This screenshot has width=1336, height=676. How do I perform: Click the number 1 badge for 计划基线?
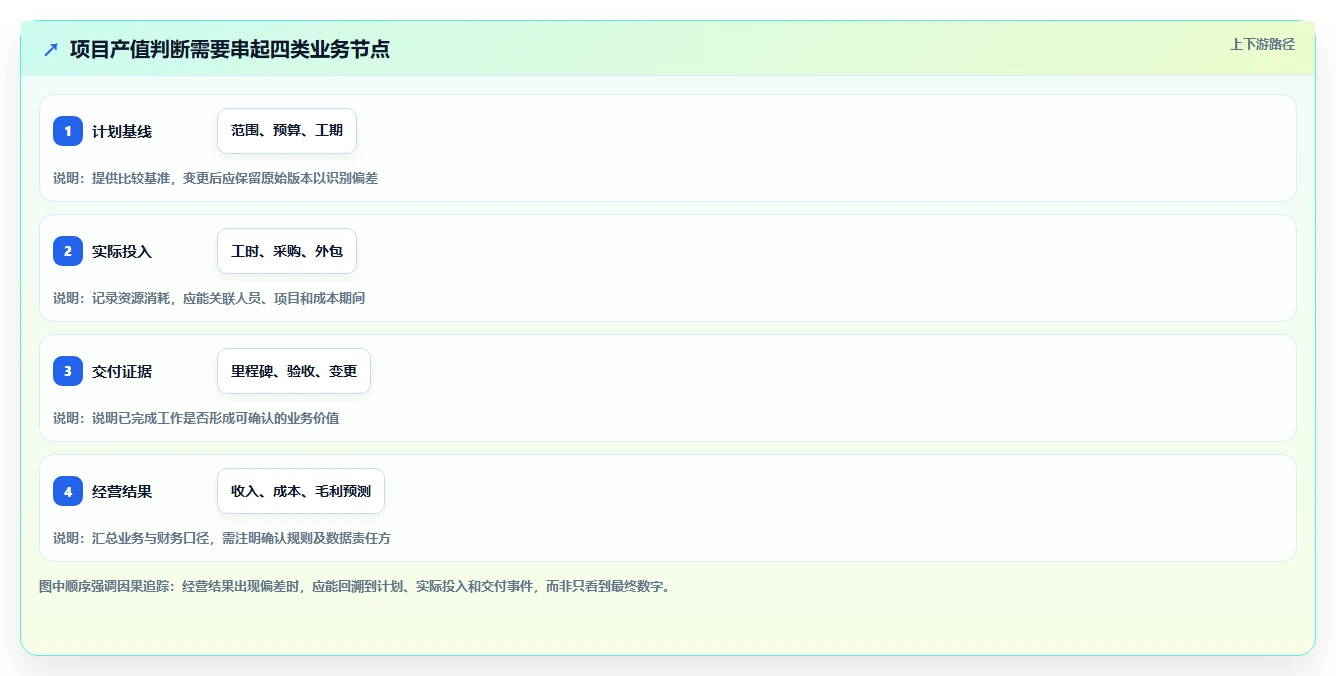[68, 131]
